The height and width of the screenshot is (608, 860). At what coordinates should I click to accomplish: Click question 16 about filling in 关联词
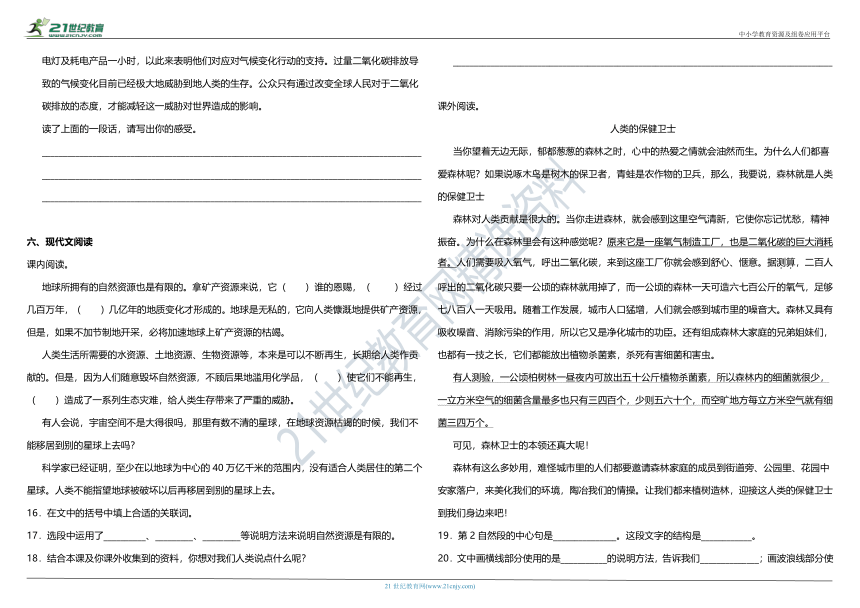pos(110,513)
